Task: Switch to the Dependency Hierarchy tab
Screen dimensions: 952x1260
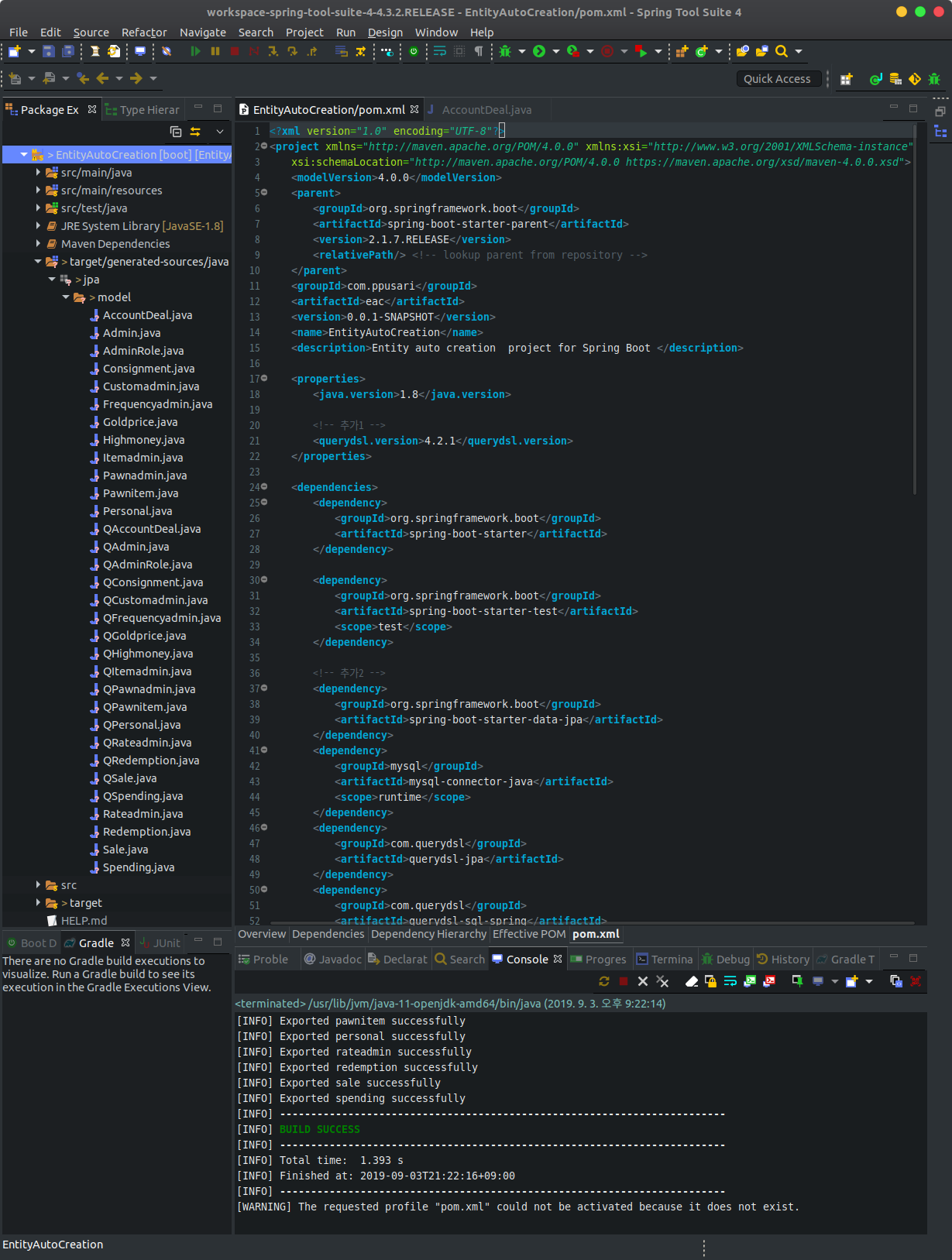Action: click(x=428, y=934)
